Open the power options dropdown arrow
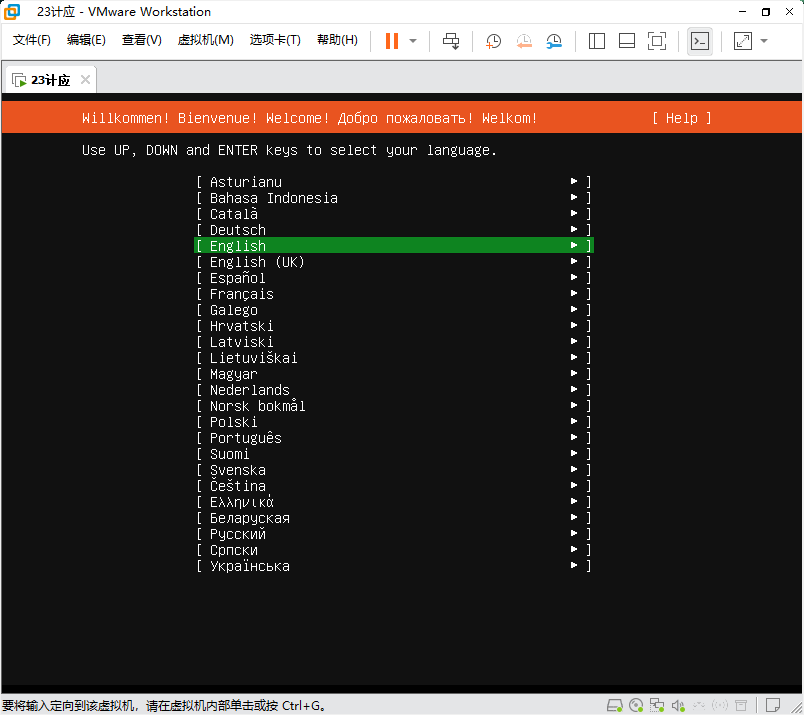 [x=413, y=41]
